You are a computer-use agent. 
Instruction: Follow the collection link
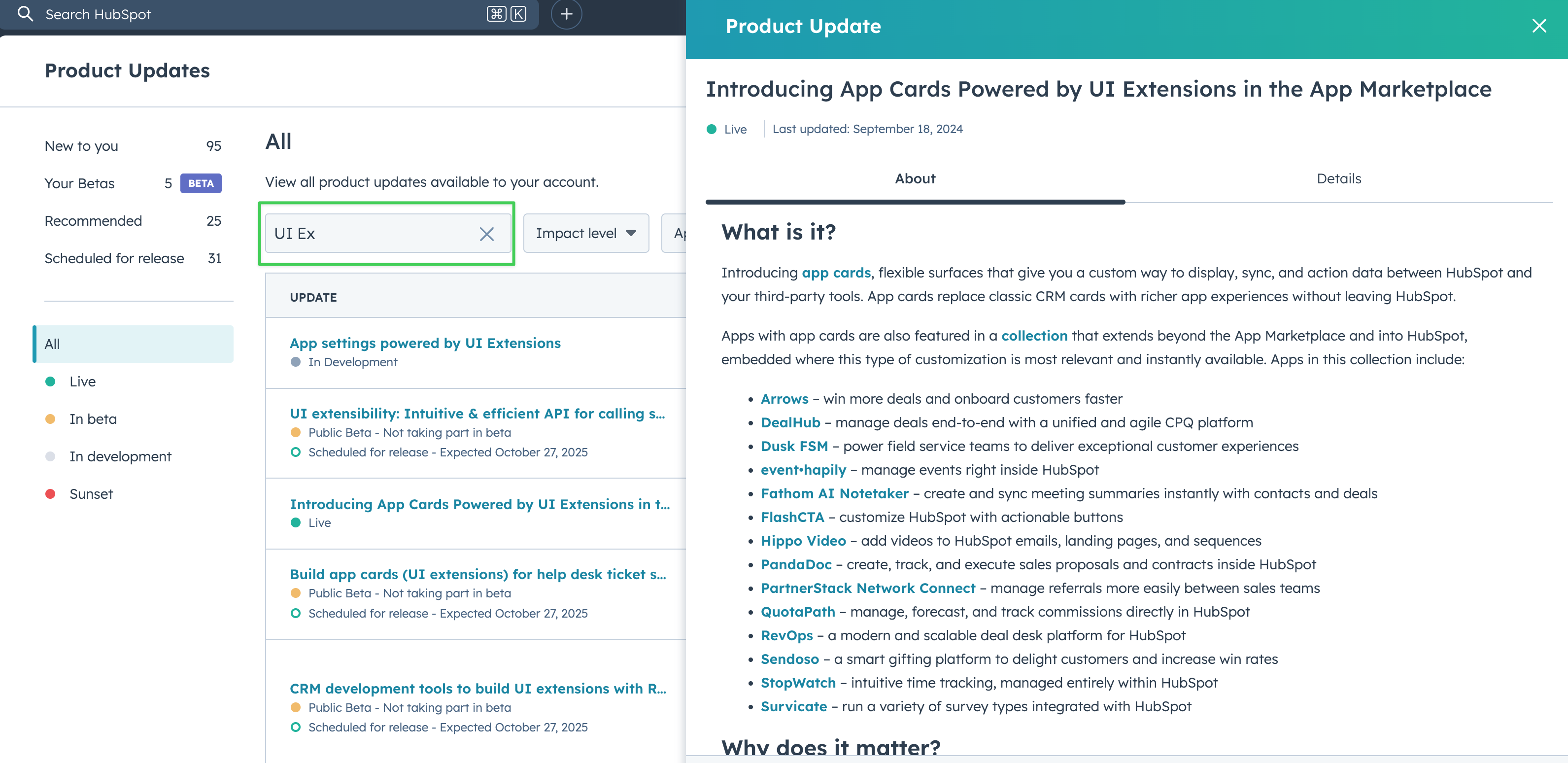pos(1034,336)
